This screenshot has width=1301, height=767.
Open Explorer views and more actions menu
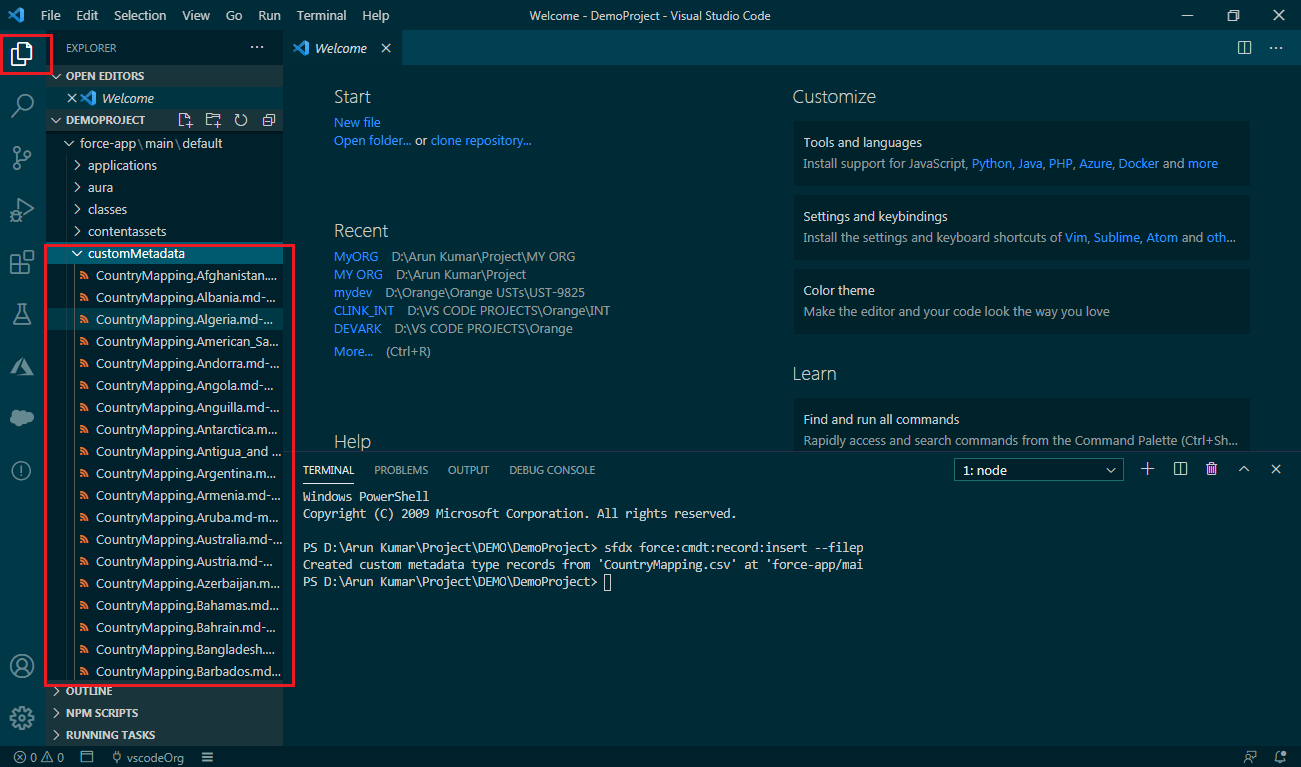257,48
